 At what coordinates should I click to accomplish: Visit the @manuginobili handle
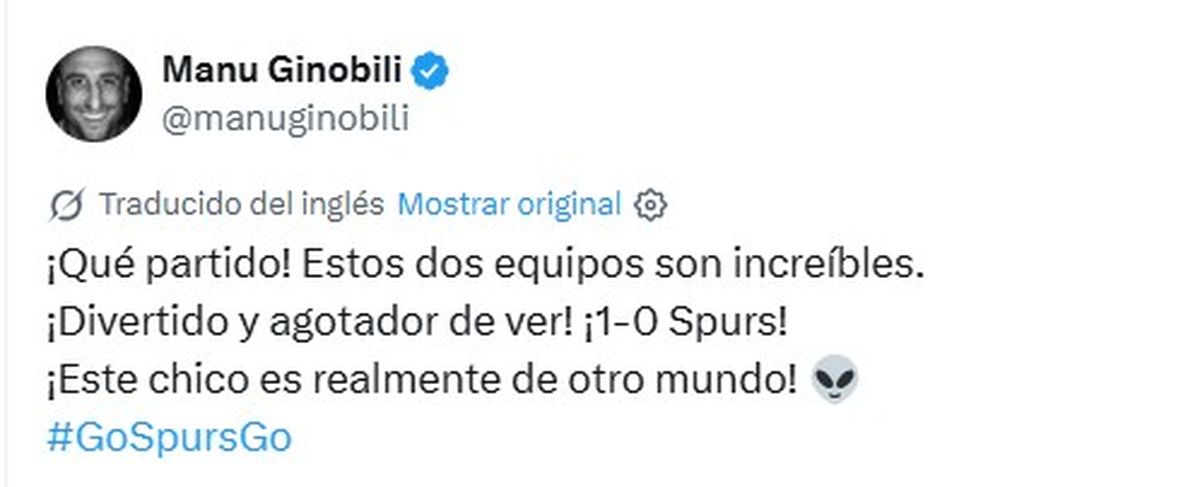pyautogui.click(x=285, y=119)
